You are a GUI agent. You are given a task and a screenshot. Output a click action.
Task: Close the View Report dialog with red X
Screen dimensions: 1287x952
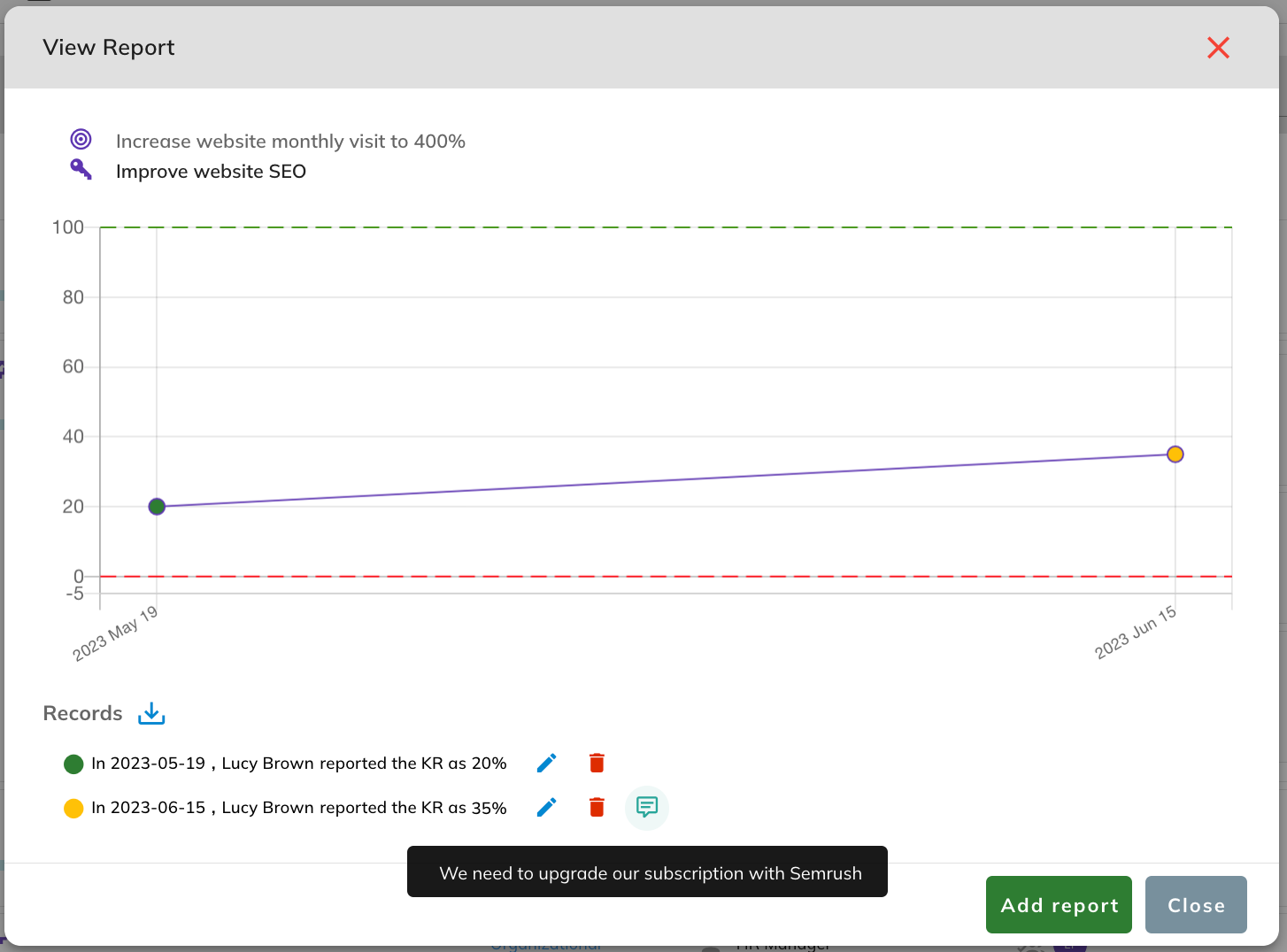point(1218,48)
